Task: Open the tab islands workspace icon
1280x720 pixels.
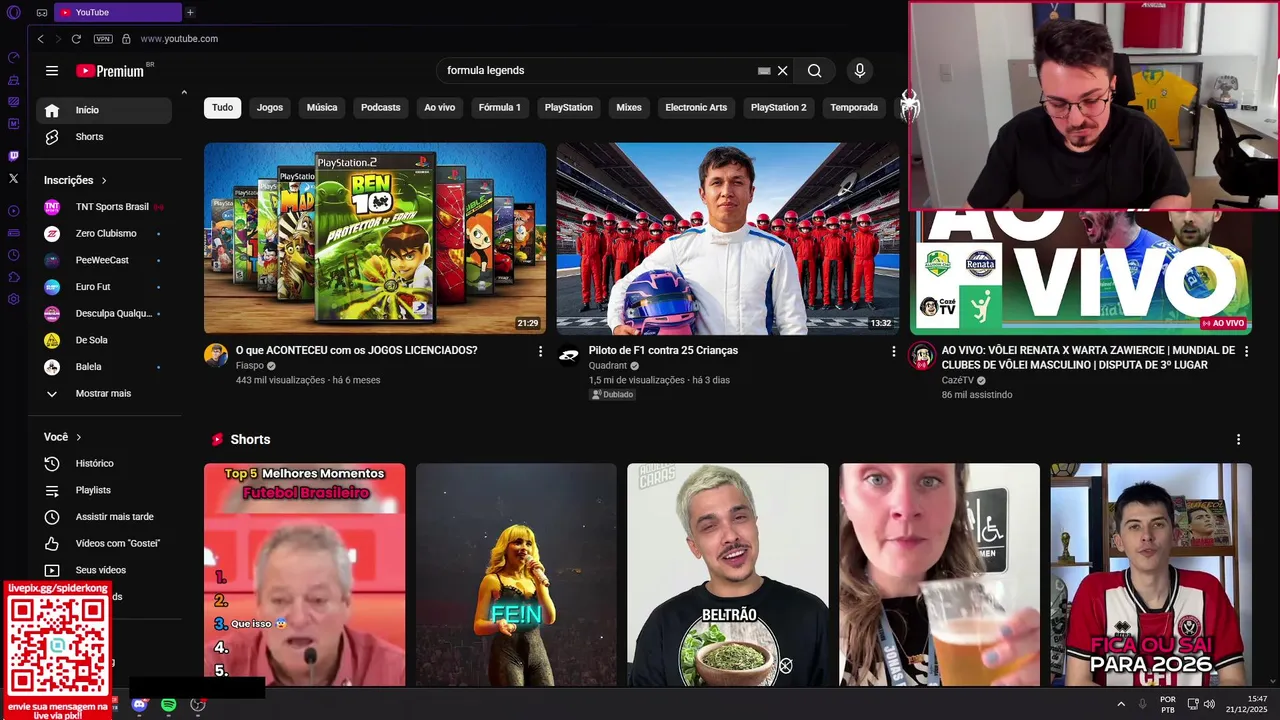Action: tap(42, 12)
